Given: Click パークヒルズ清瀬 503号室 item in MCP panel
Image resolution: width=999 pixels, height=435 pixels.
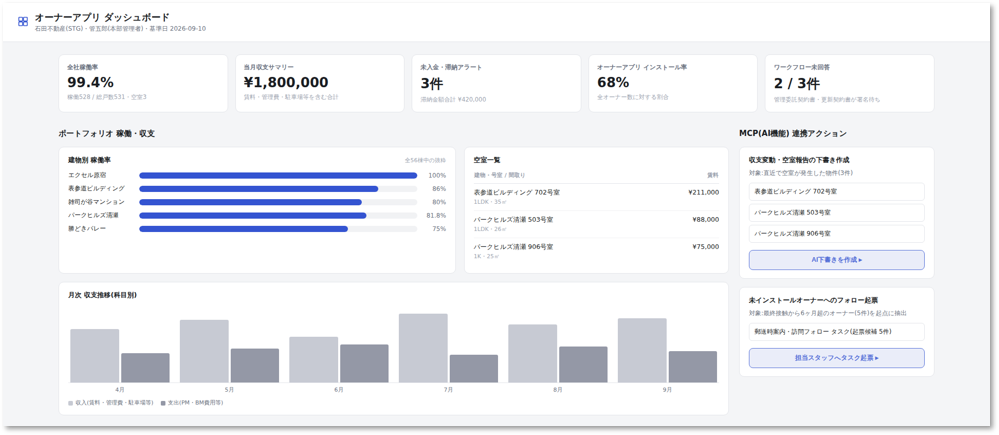Looking at the screenshot, I should [836, 213].
